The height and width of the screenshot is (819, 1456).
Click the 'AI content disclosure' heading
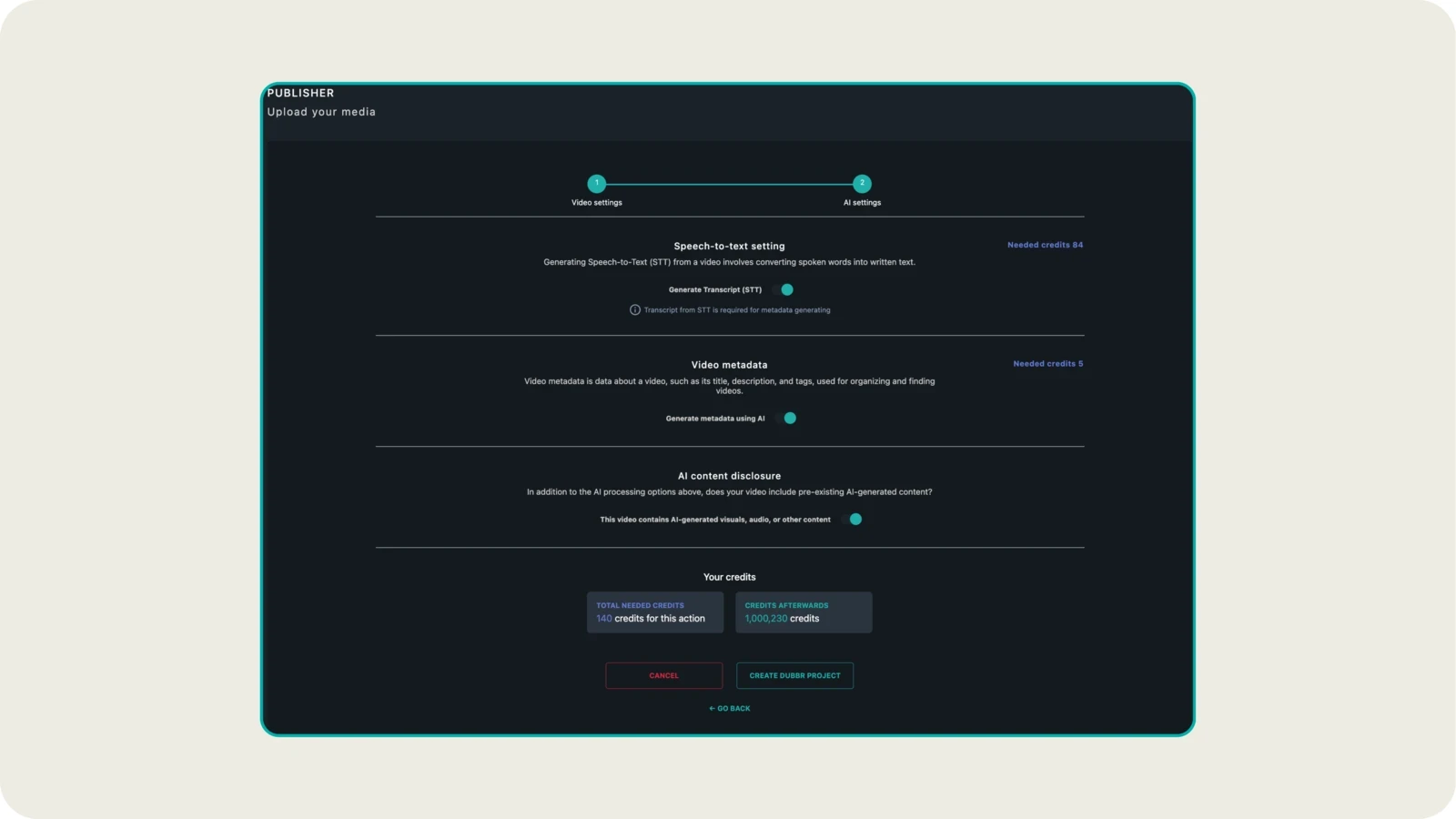pos(729,476)
